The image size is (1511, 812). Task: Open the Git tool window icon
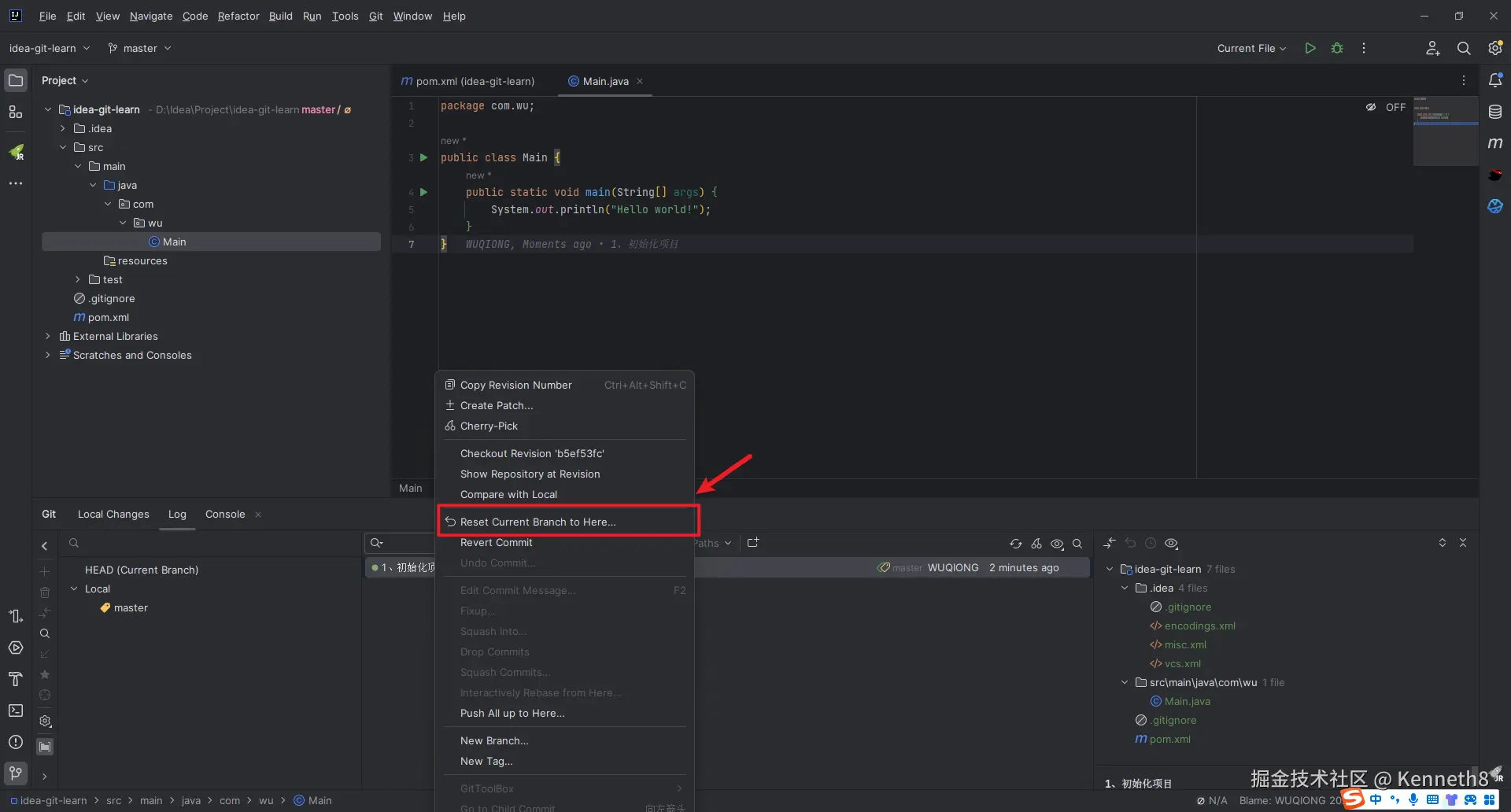[x=16, y=773]
